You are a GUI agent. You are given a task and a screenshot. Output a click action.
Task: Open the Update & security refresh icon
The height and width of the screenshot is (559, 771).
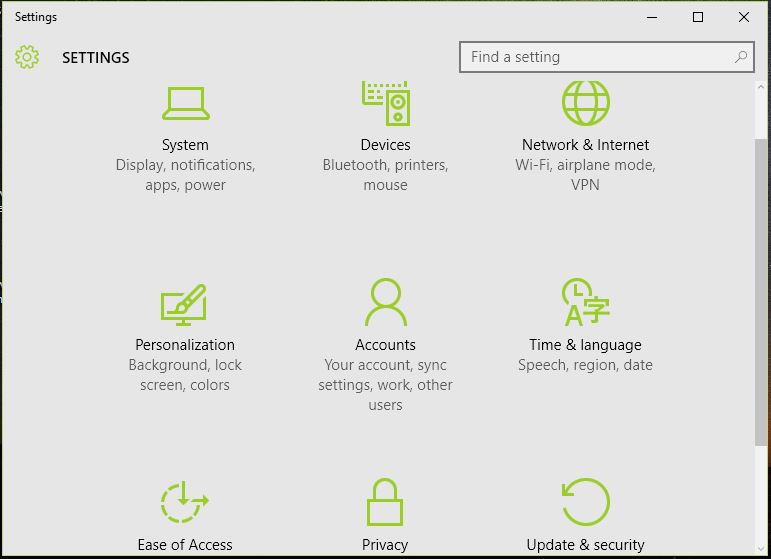(x=586, y=502)
